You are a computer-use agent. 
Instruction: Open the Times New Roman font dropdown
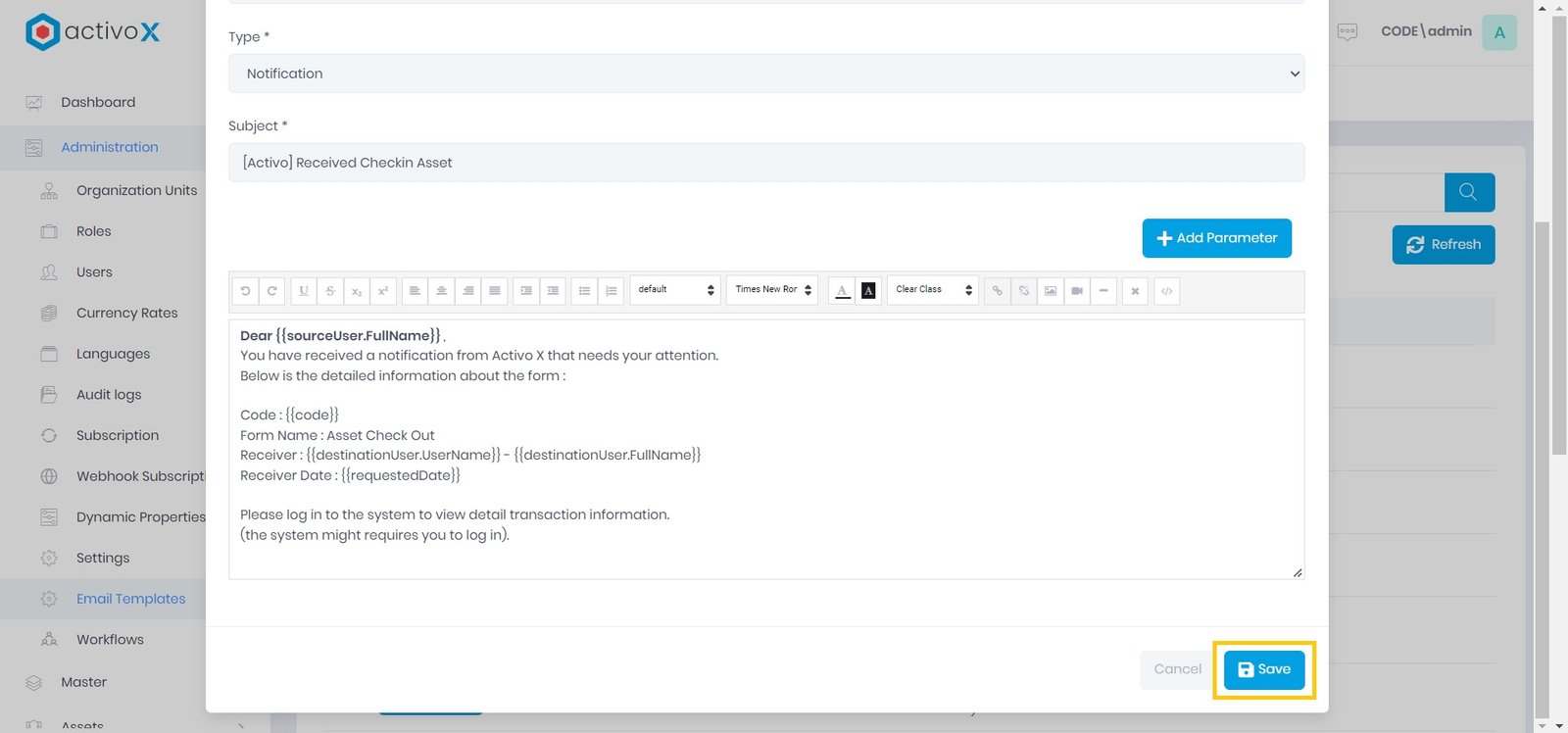[772, 290]
